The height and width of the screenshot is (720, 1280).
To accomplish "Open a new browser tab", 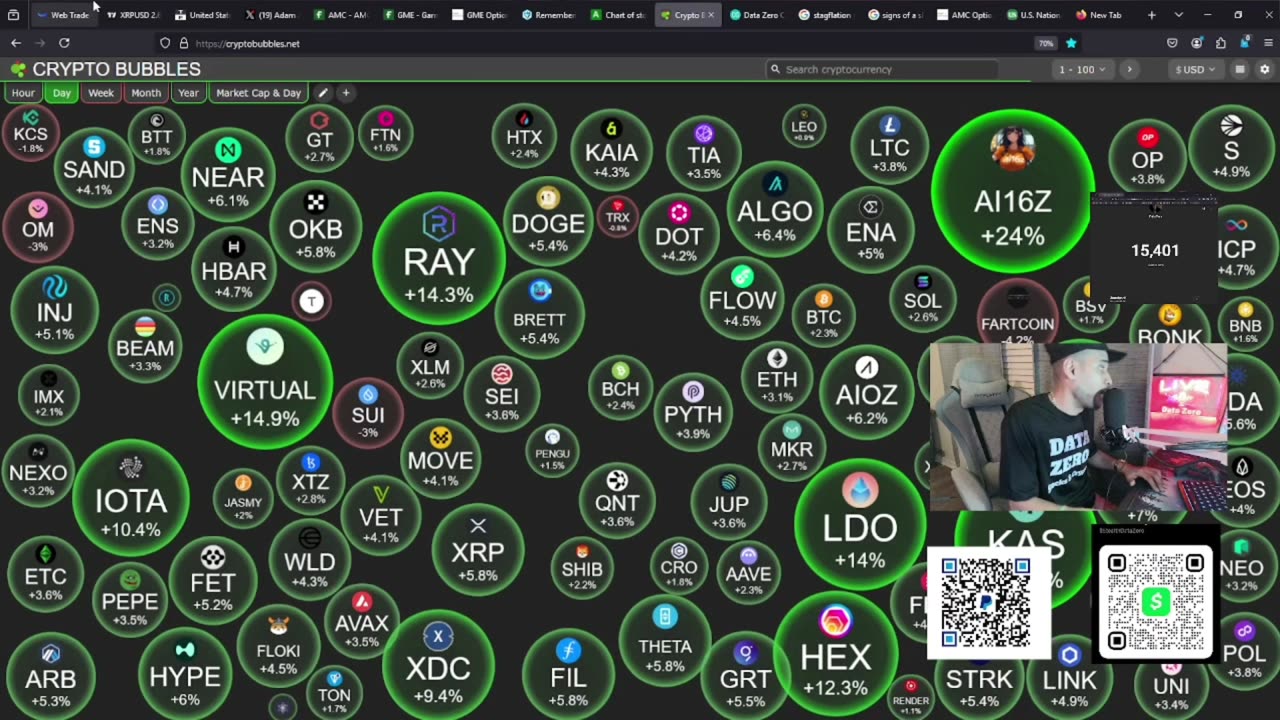I will pos(1152,15).
